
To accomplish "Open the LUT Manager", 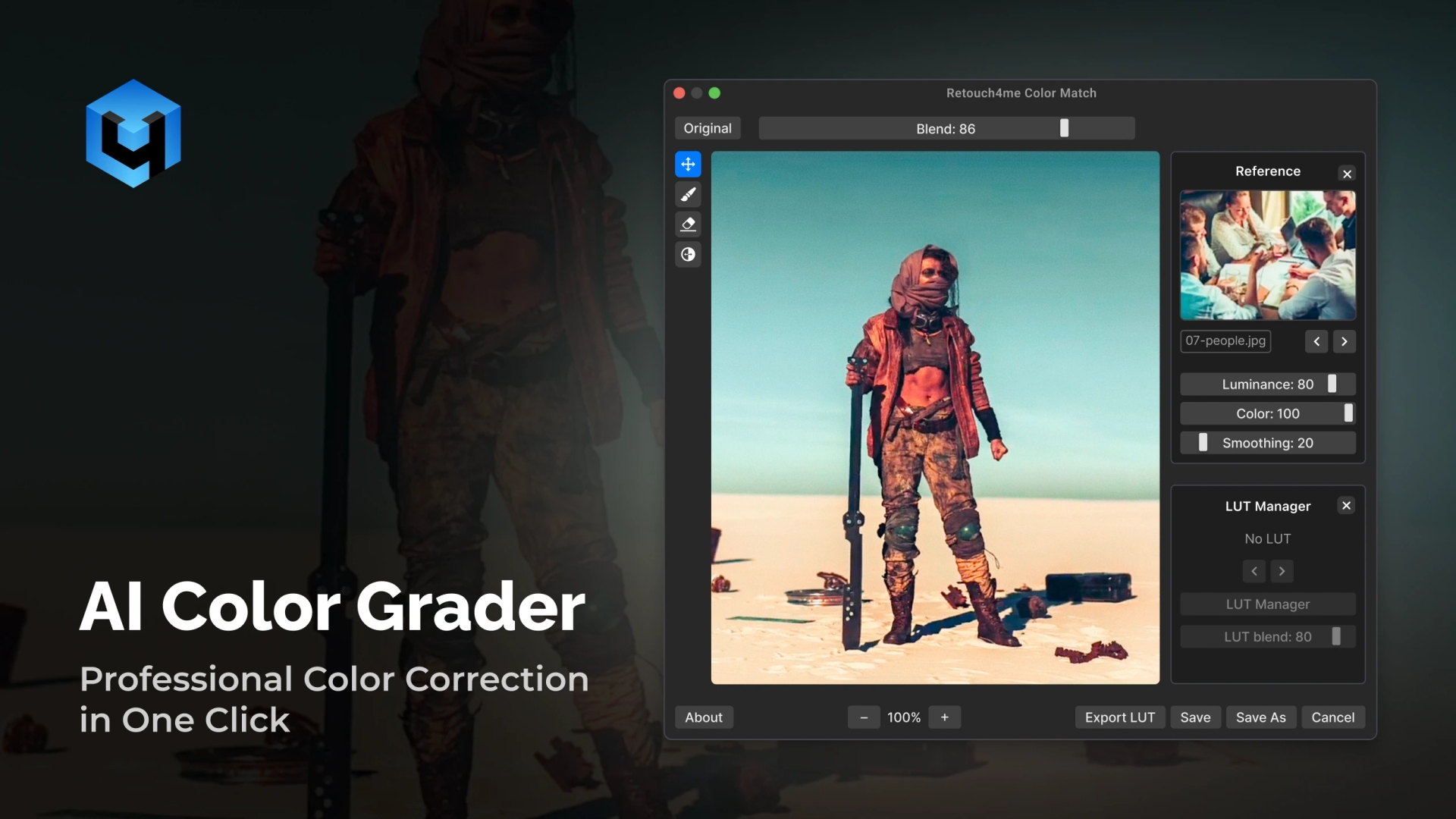I will (x=1267, y=604).
